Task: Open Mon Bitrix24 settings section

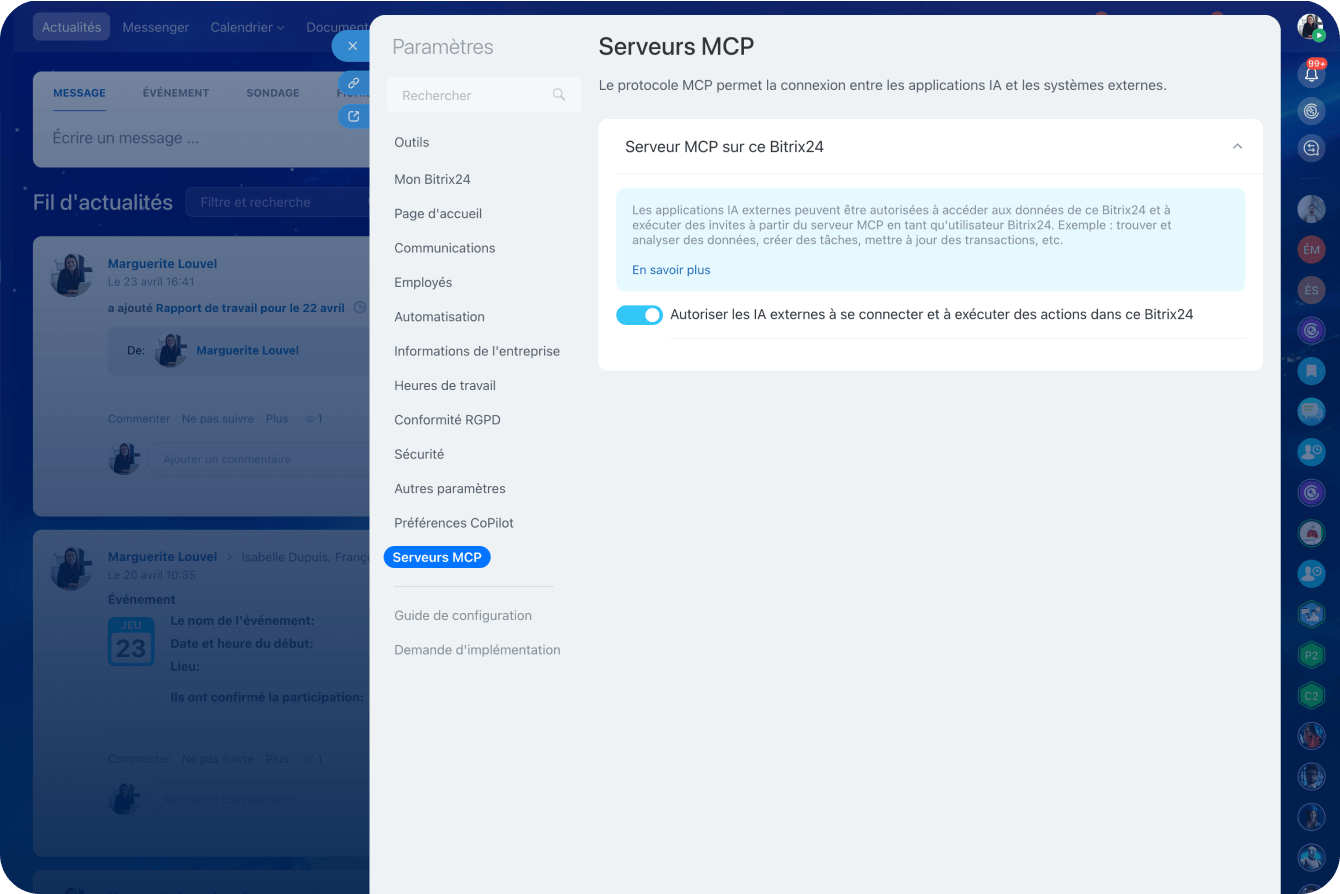Action: click(x=432, y=180)
